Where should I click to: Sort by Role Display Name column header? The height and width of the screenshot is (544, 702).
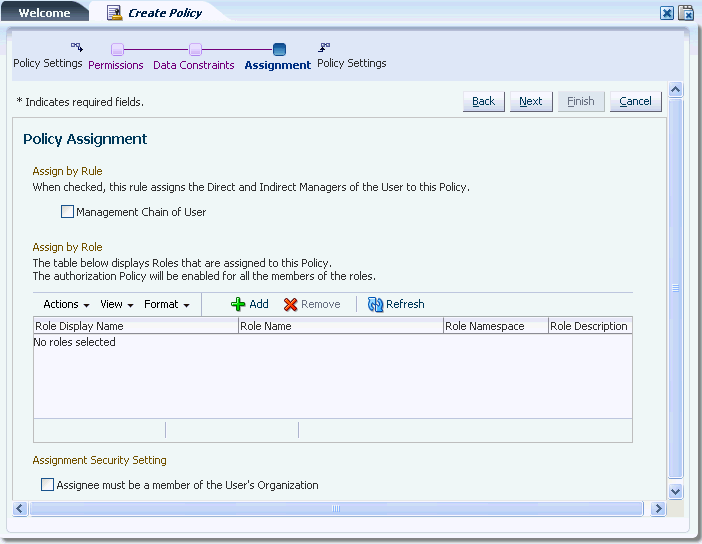[136, 326]
